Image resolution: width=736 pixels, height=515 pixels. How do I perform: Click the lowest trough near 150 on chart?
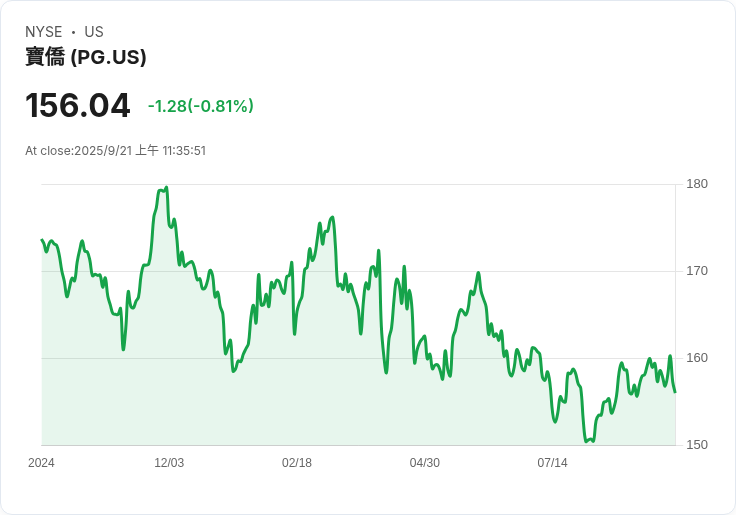pos(586,441)
